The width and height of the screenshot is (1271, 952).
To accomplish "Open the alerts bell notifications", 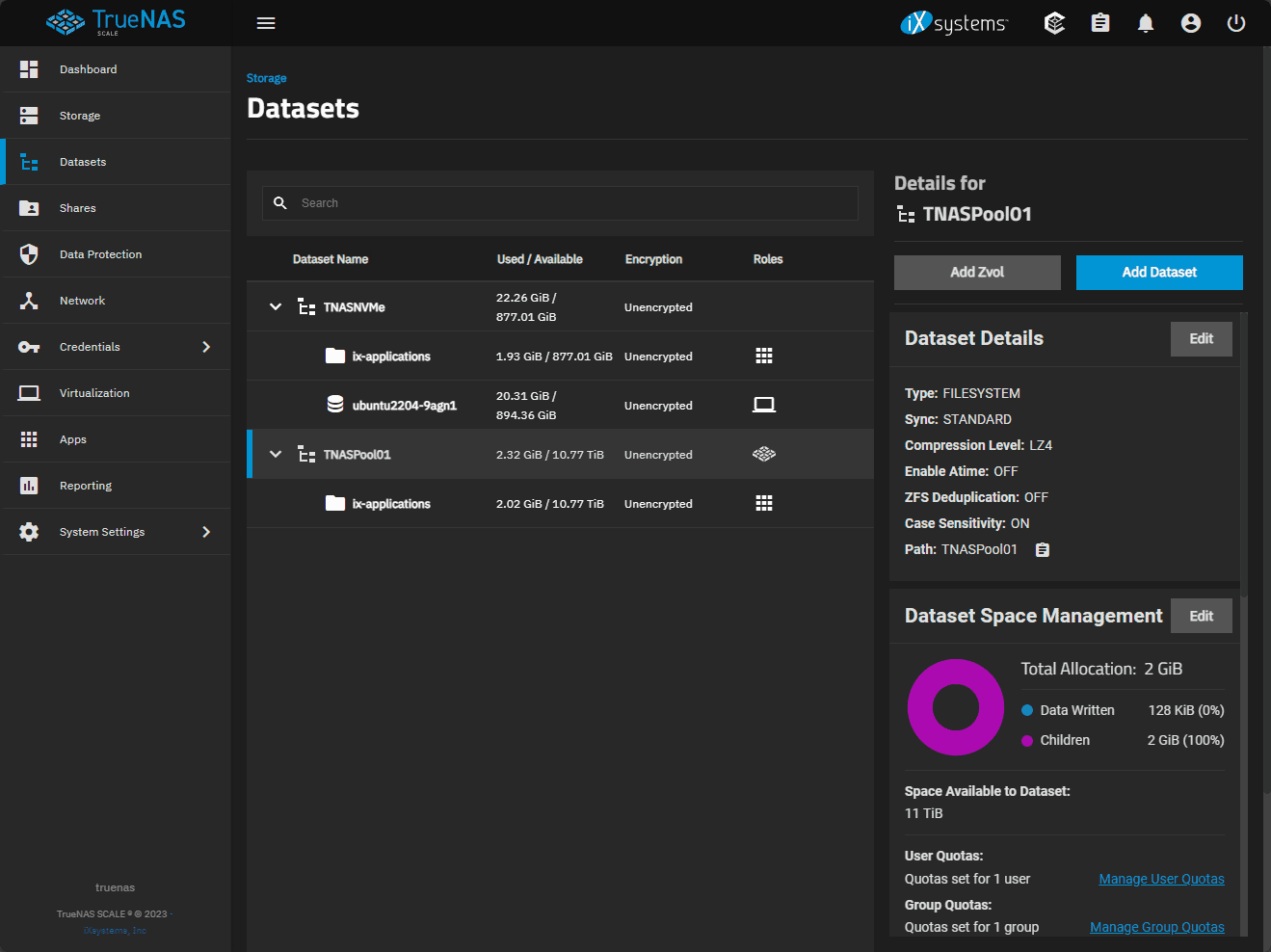I will [x=1145, y=23].
